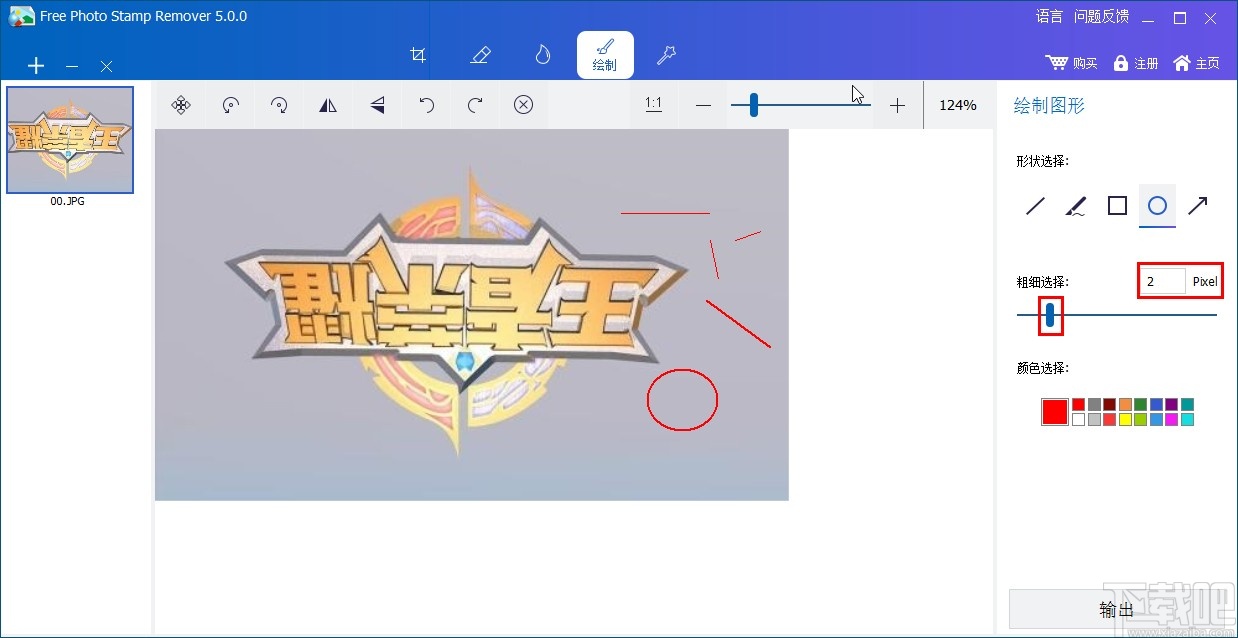Select the rectangle shape
This screenshot has width=1238, height=638.
(x=1117, y=205)
